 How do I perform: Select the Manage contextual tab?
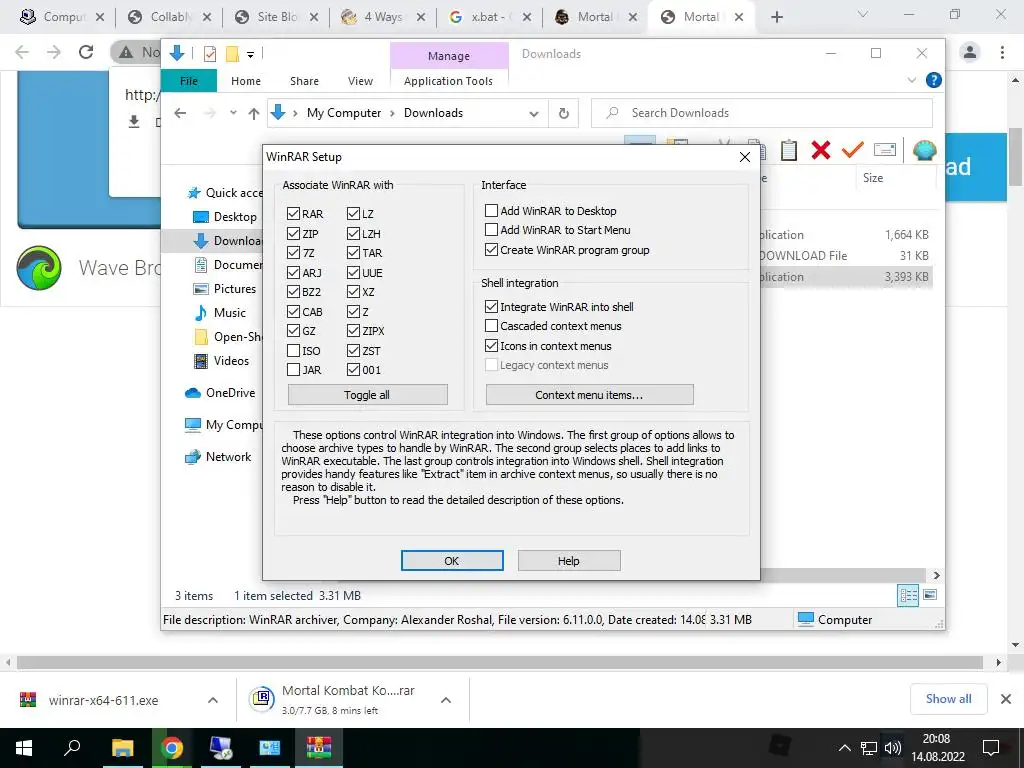tap(449, 56)
